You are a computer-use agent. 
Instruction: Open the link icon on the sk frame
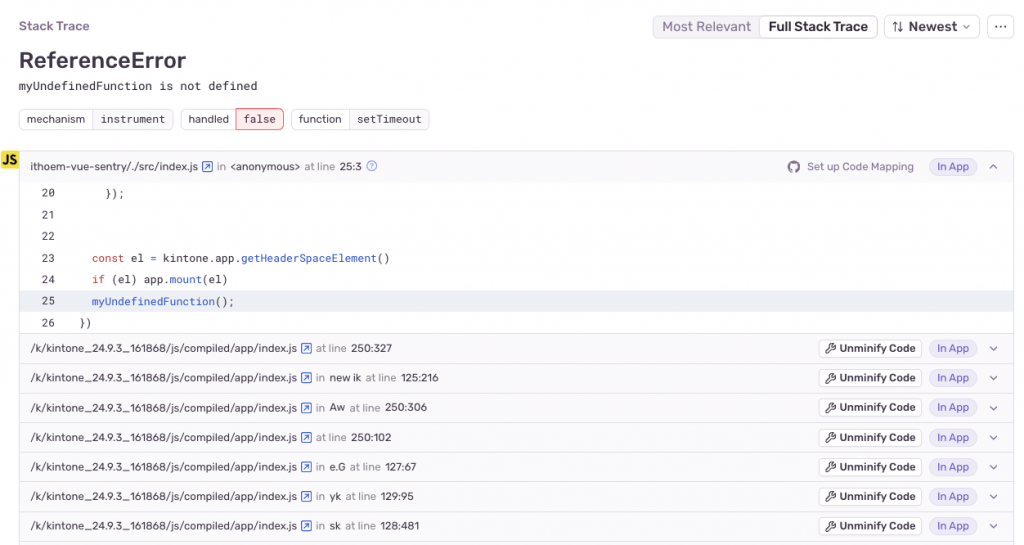click(x=306, y=526)
